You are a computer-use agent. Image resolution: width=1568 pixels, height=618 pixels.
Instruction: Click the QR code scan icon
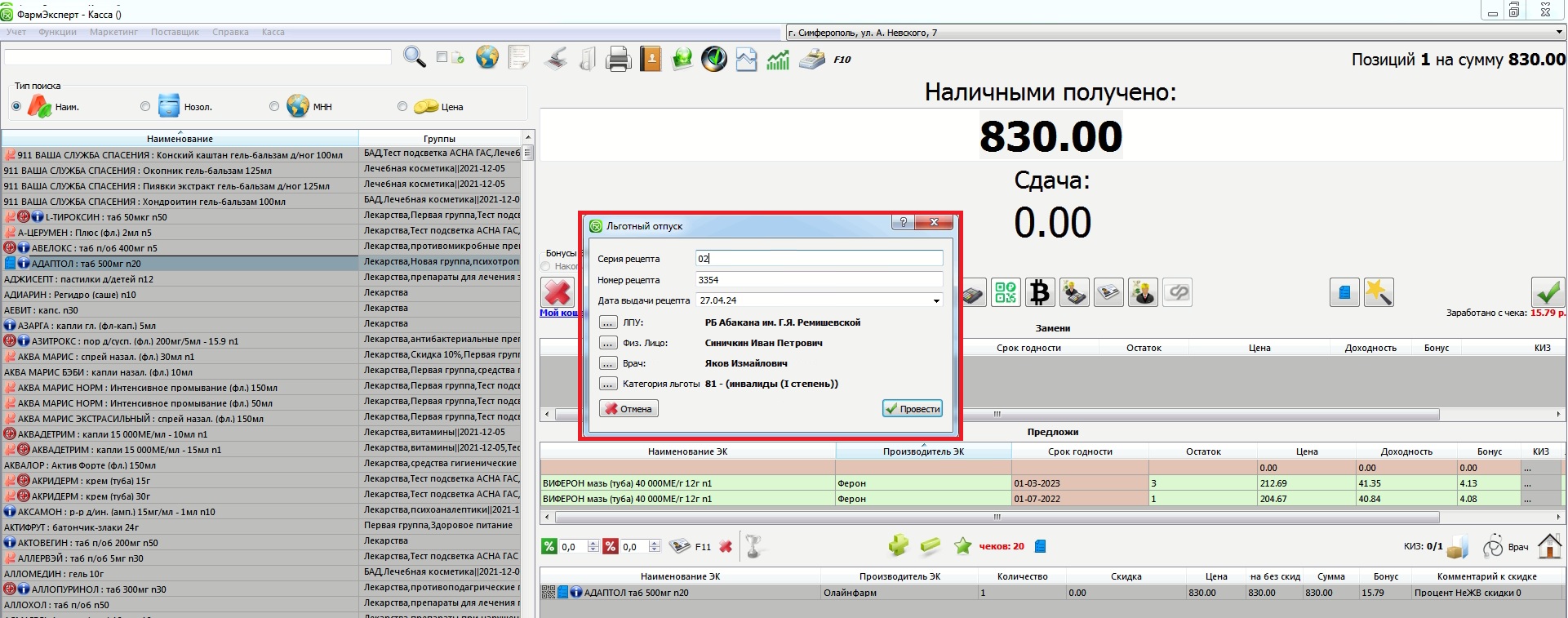(1006, 292)
